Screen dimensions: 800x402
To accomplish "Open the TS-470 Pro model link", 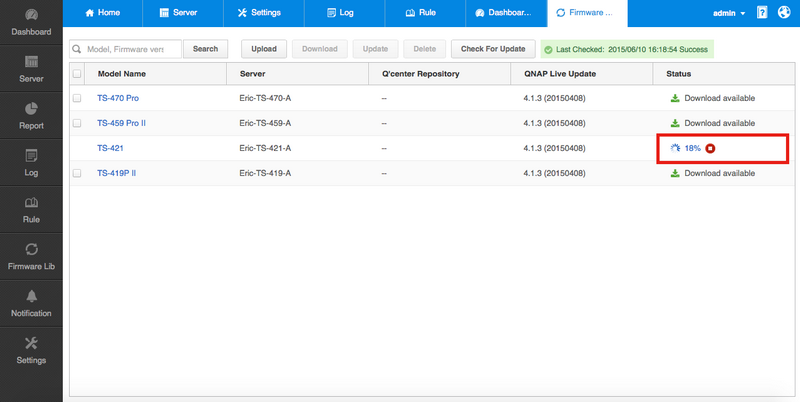I will pos(118,98).
